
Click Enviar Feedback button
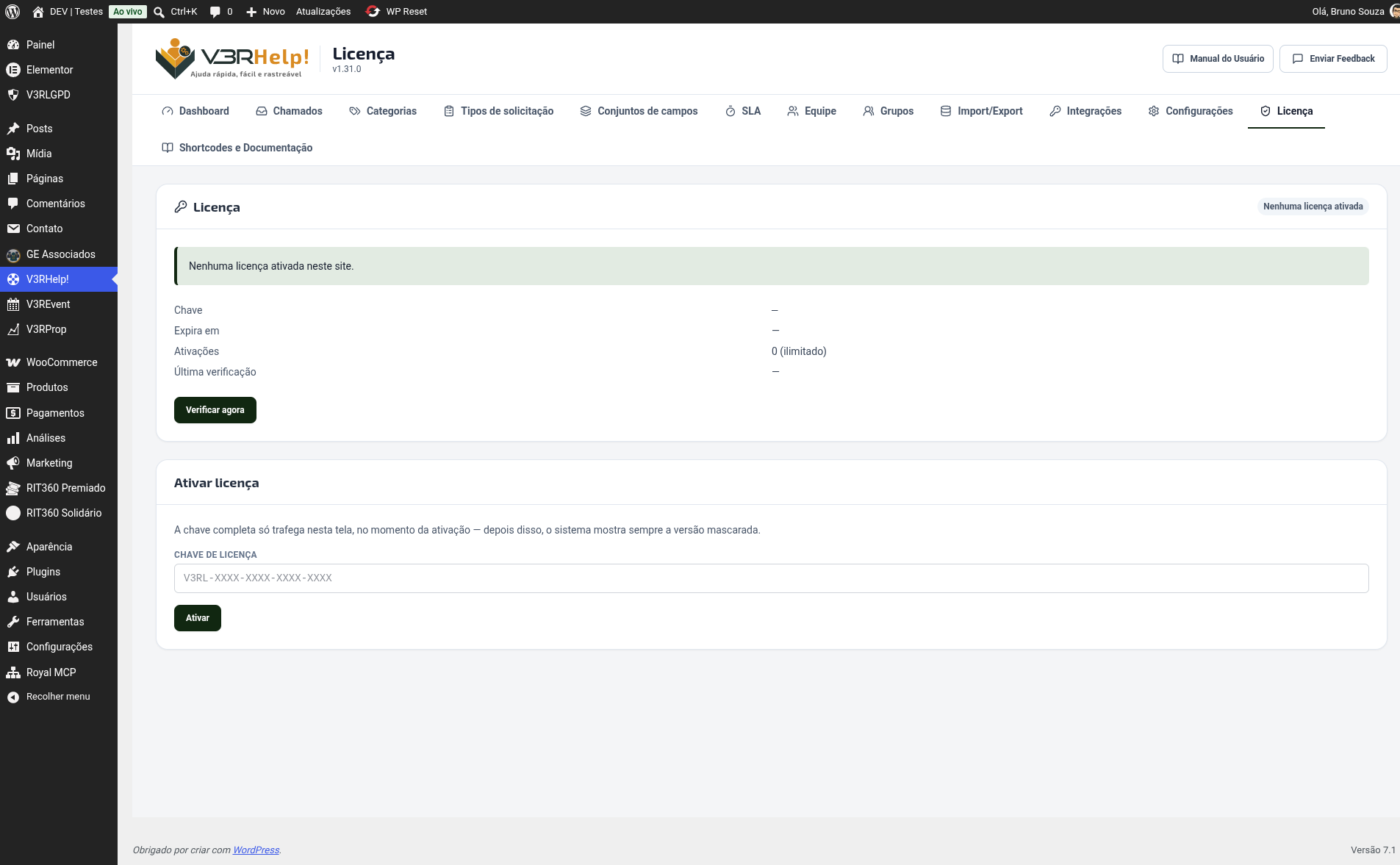(1333, 59)
